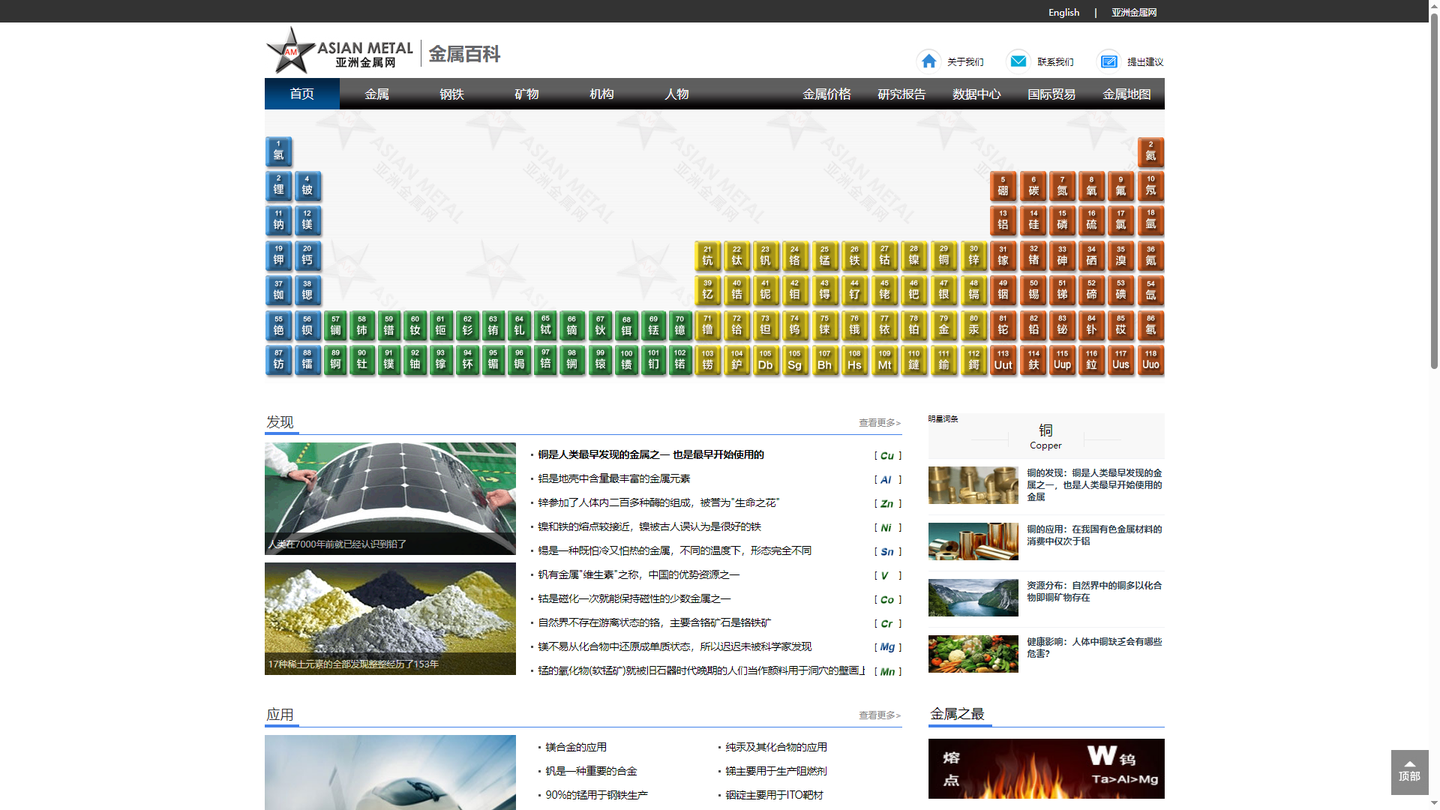Open the cesium (铯) tile numbered 55

pyautogui.click(x=278, y=325)
